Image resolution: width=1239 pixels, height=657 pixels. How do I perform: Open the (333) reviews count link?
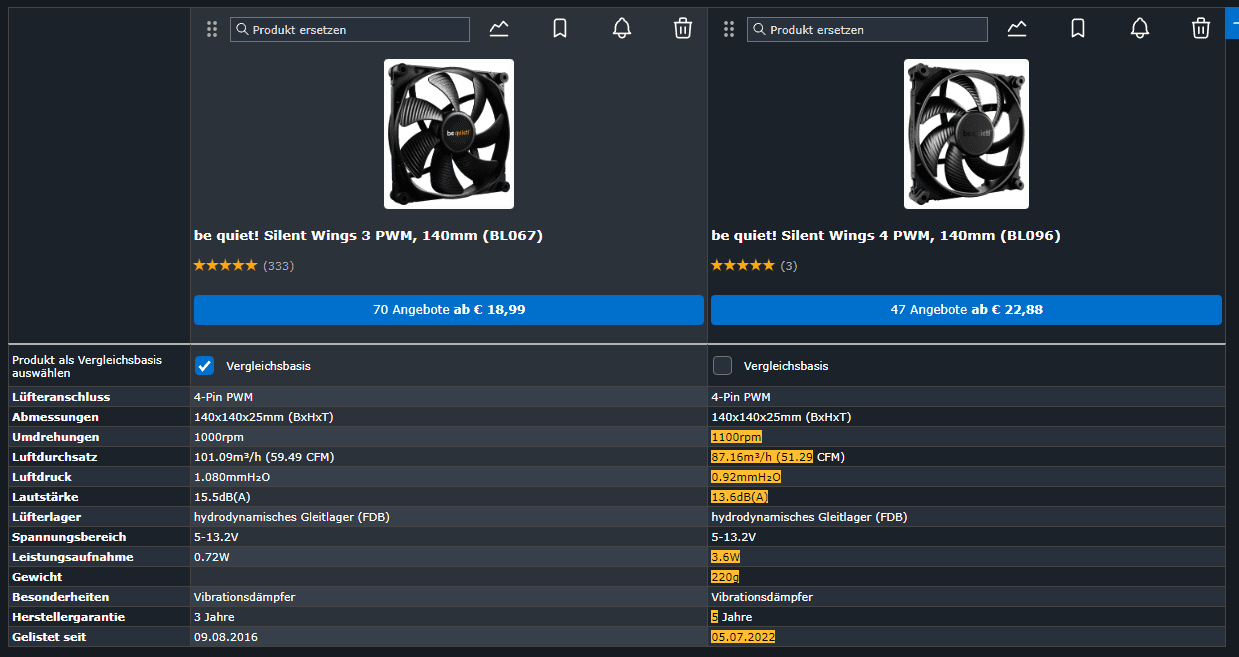[x=278, y=266]
